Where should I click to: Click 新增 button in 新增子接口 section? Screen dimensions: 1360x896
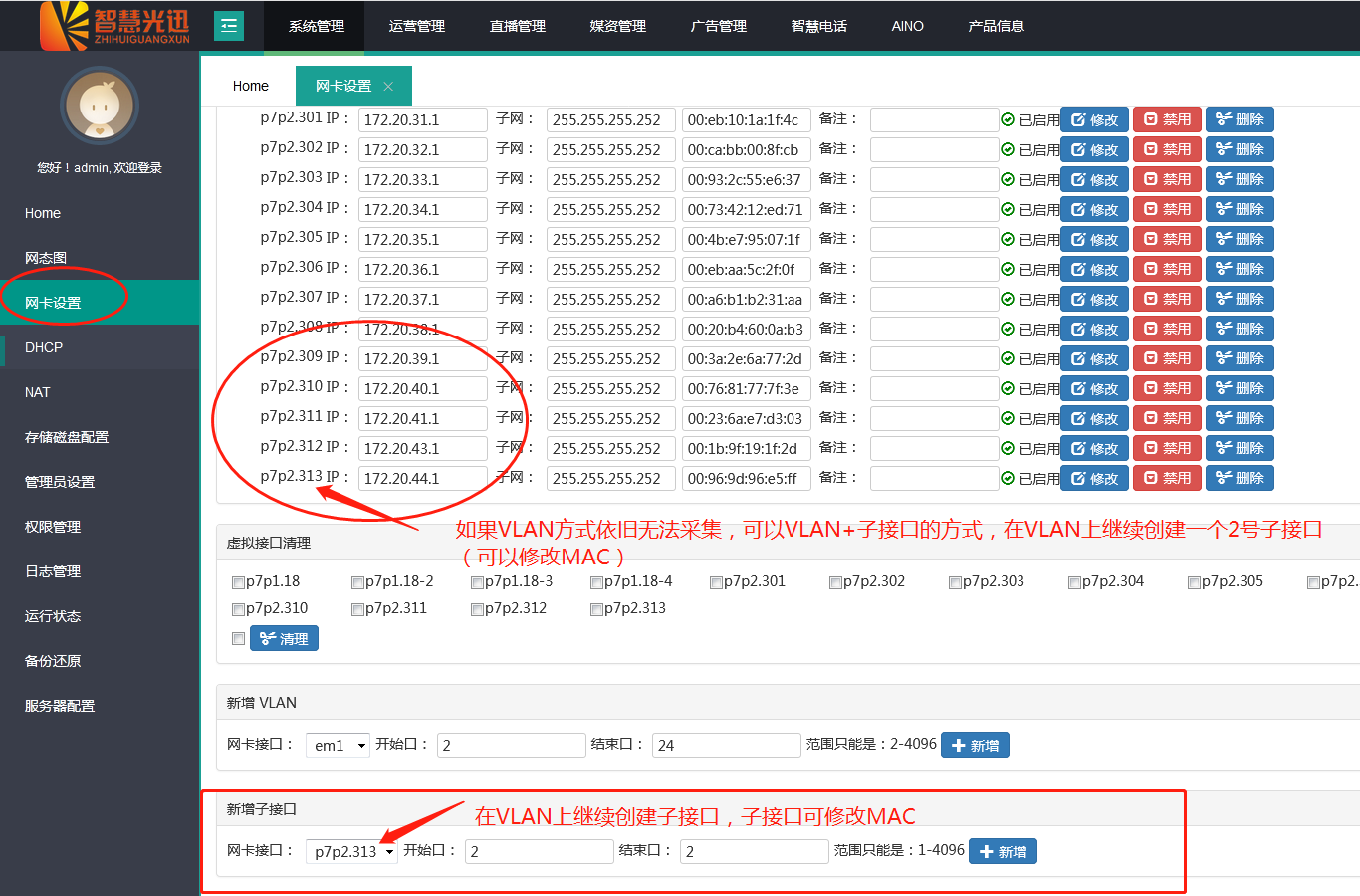1002,851
